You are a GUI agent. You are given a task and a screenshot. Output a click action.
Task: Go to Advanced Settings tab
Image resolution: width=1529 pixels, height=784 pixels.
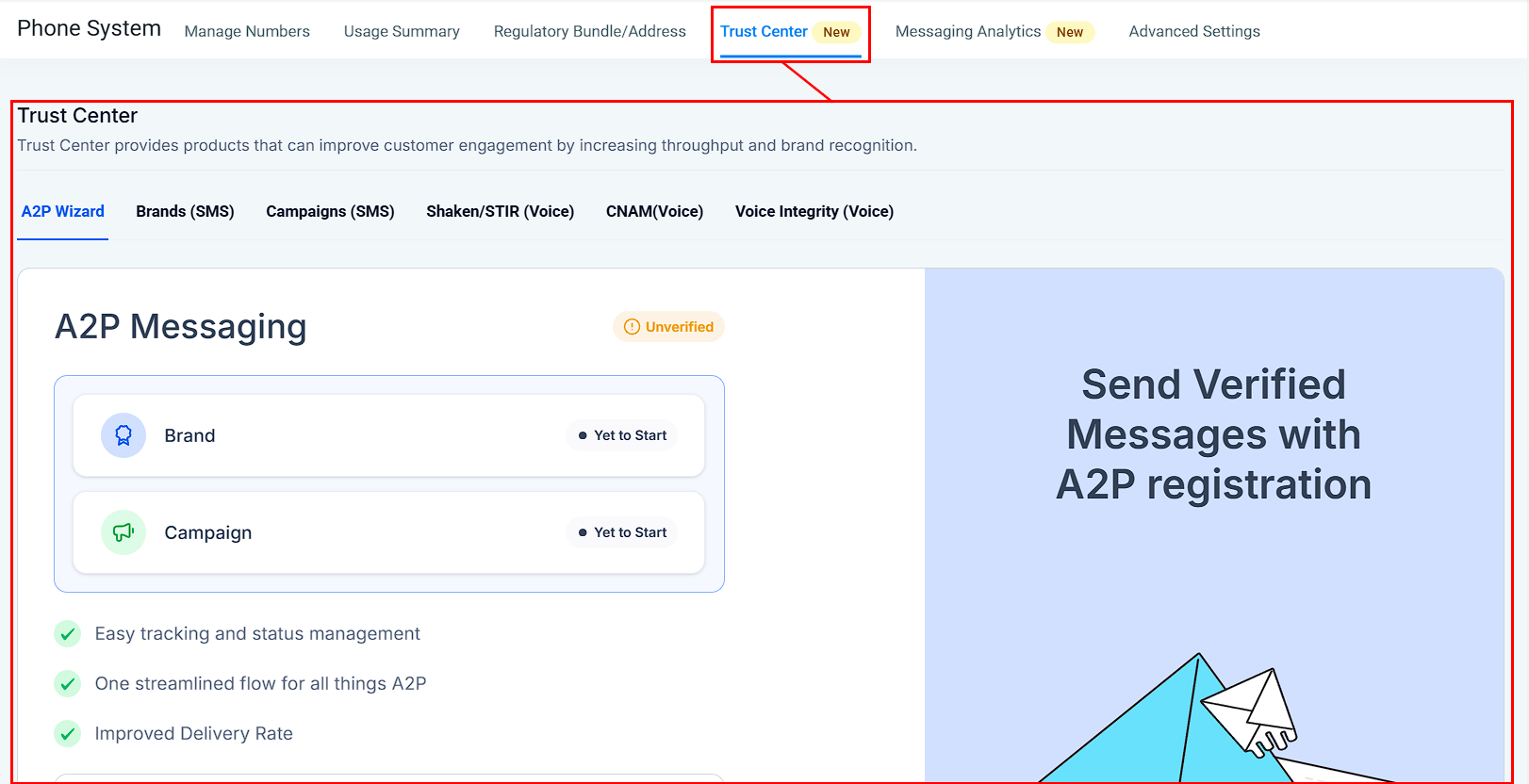tap(1194, 31)
